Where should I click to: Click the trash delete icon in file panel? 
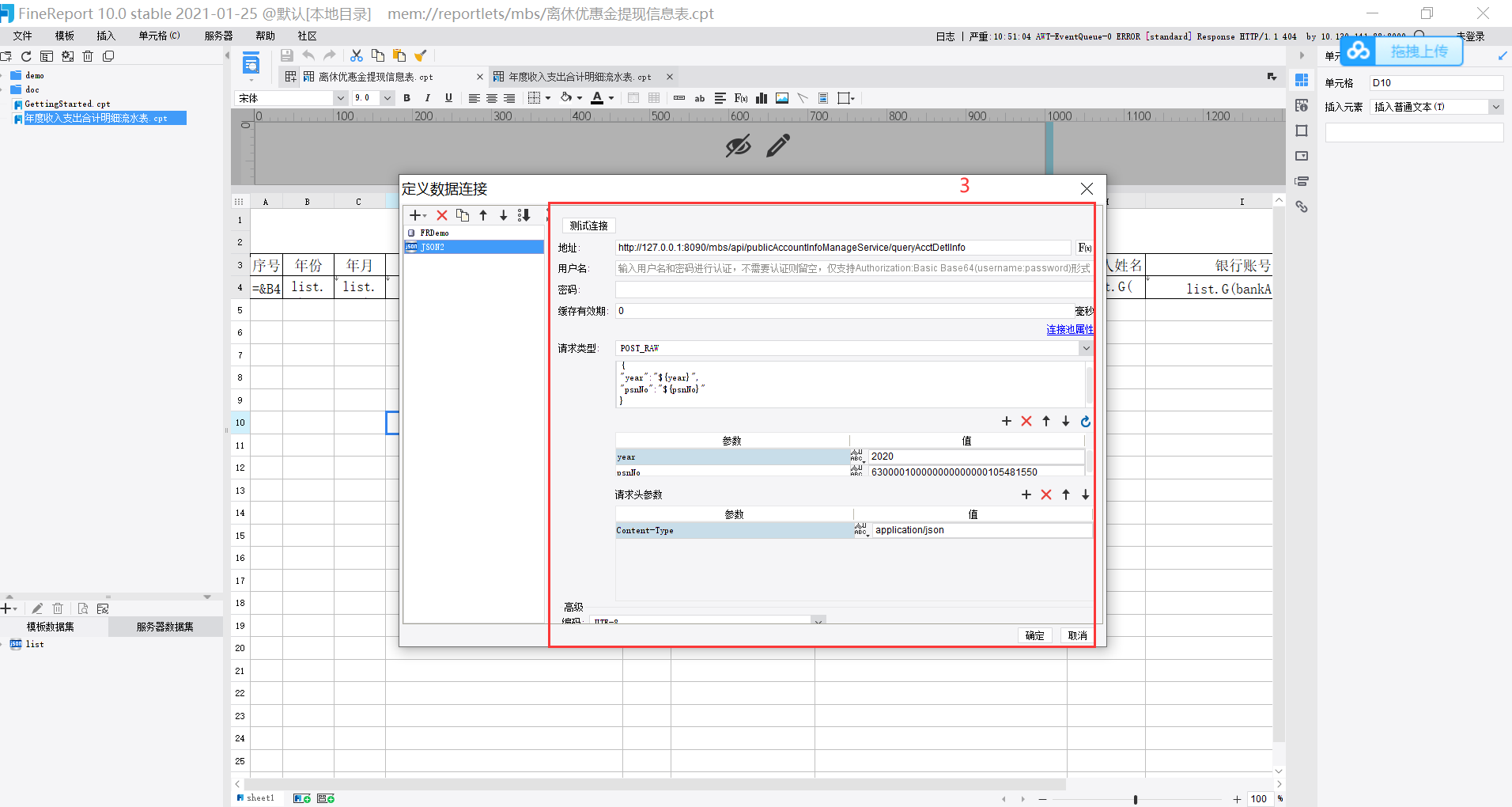pyautogui.click(x=88, y=56)
